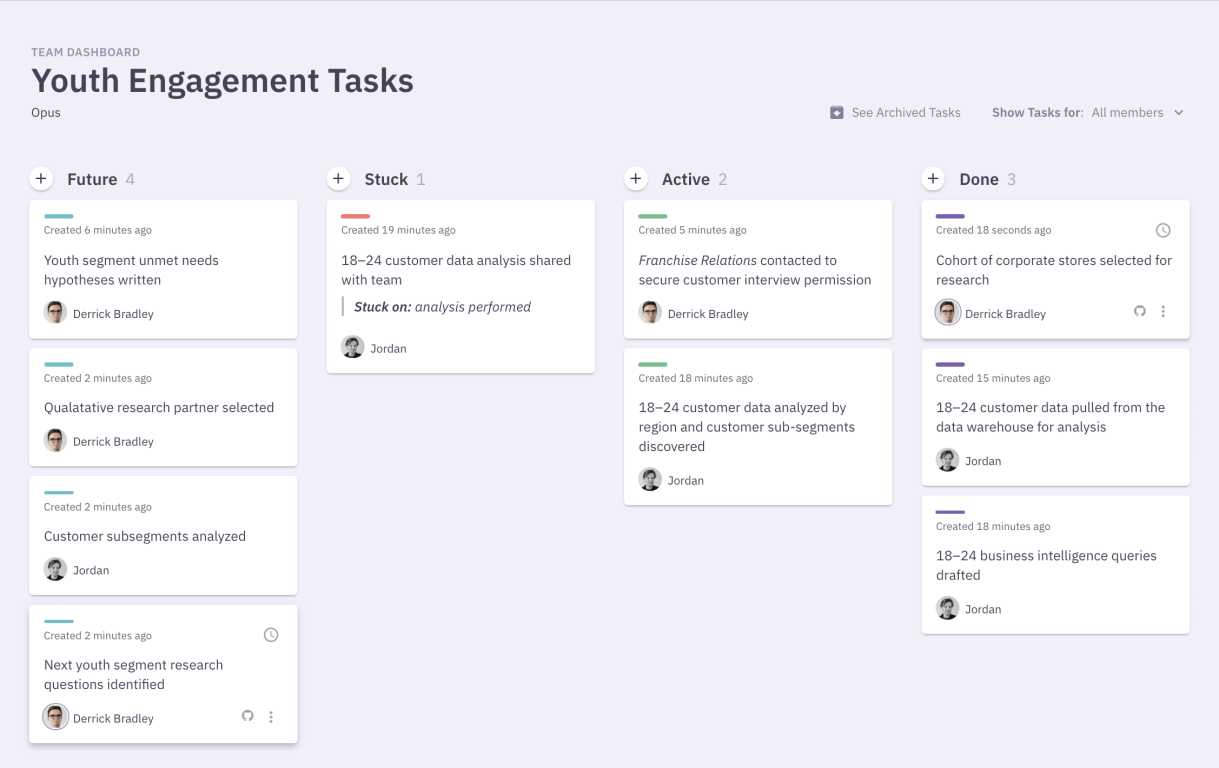Click red color bar on the Stuck card
This screenshot has width=1219, height=768.
(356, 216)
